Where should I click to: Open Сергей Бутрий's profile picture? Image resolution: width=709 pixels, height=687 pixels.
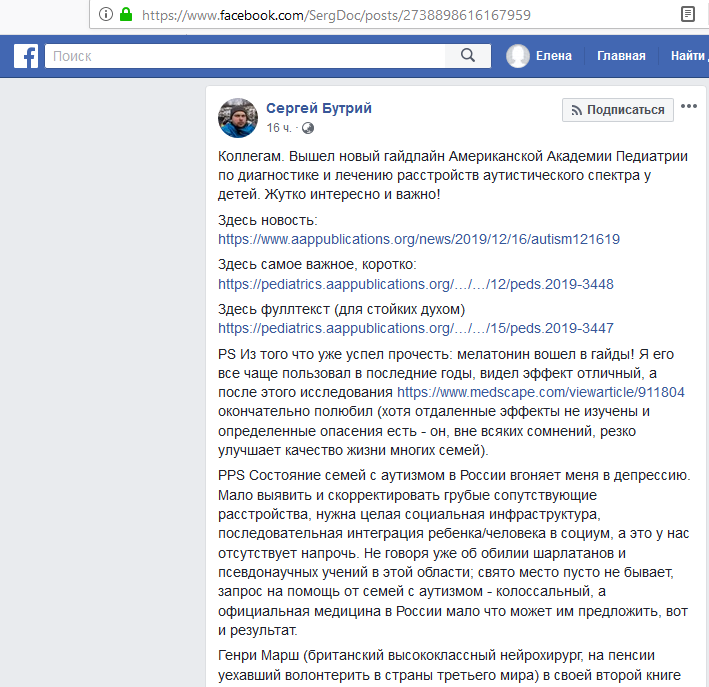pyautogui.click(x=238, y=118)
